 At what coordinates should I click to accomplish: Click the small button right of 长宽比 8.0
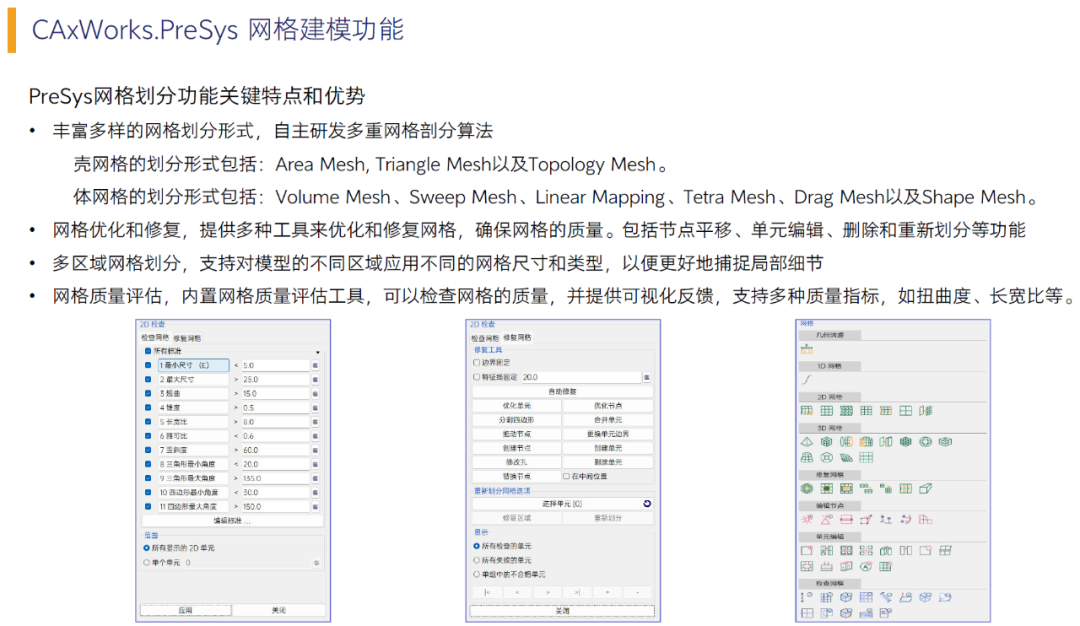coord(315,422)
